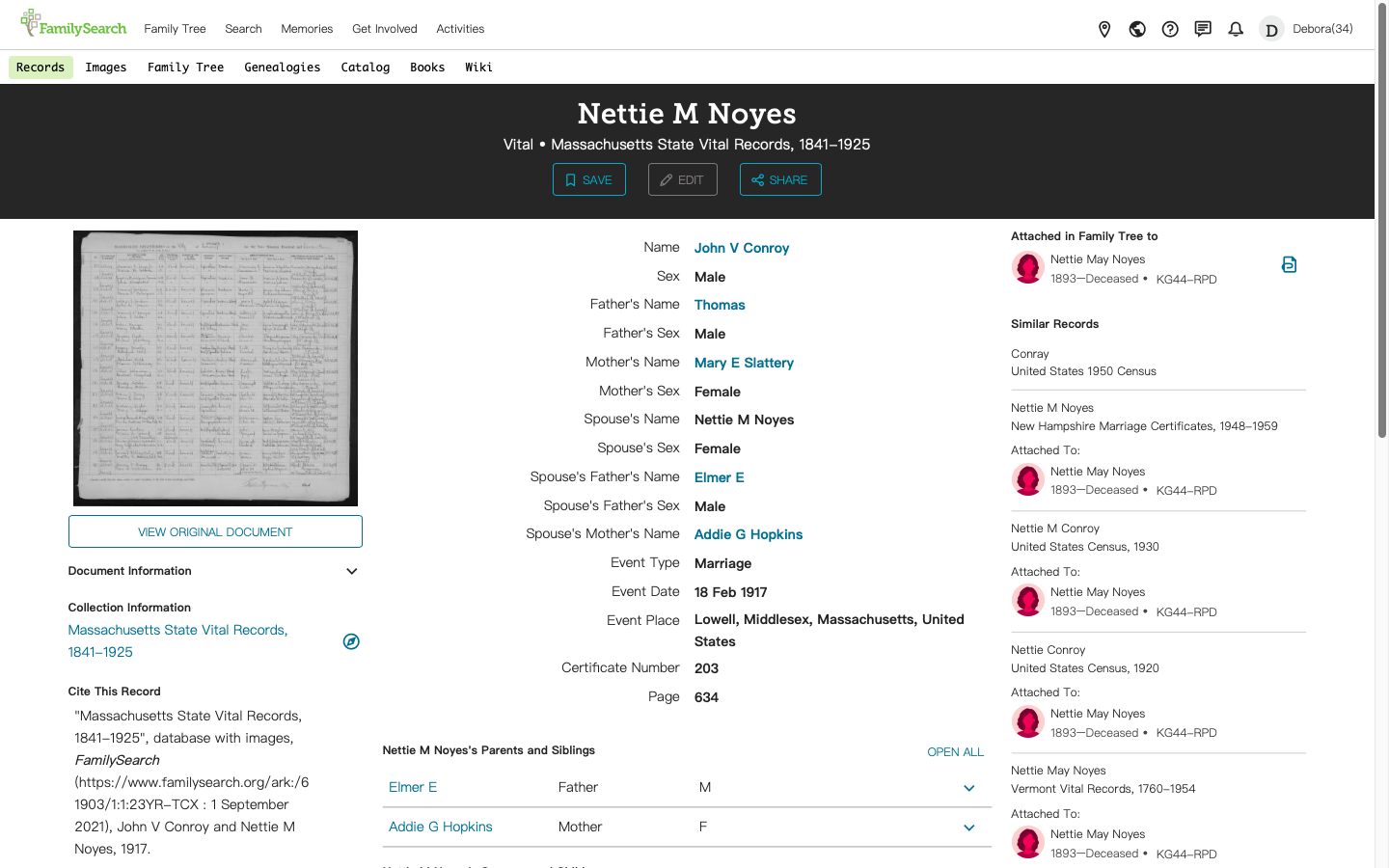This screenshot has width=1389, height=868.
Task: Click the globe language icon
Action: [x=1137, y=29]
